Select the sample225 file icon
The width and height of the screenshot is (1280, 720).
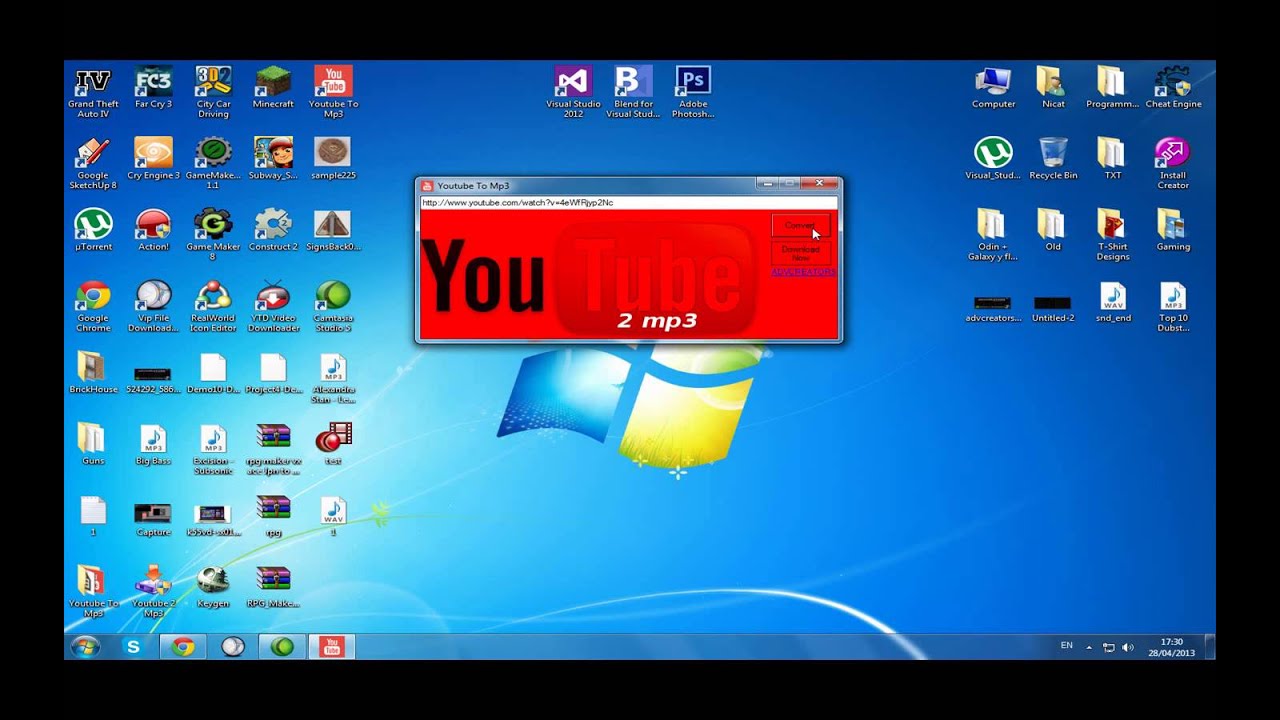tap(333, 159)
